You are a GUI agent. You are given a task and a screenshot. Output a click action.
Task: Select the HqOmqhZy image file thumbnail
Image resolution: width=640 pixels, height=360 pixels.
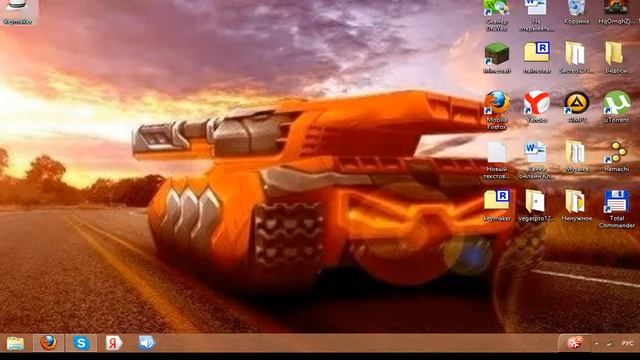(616, 12)
